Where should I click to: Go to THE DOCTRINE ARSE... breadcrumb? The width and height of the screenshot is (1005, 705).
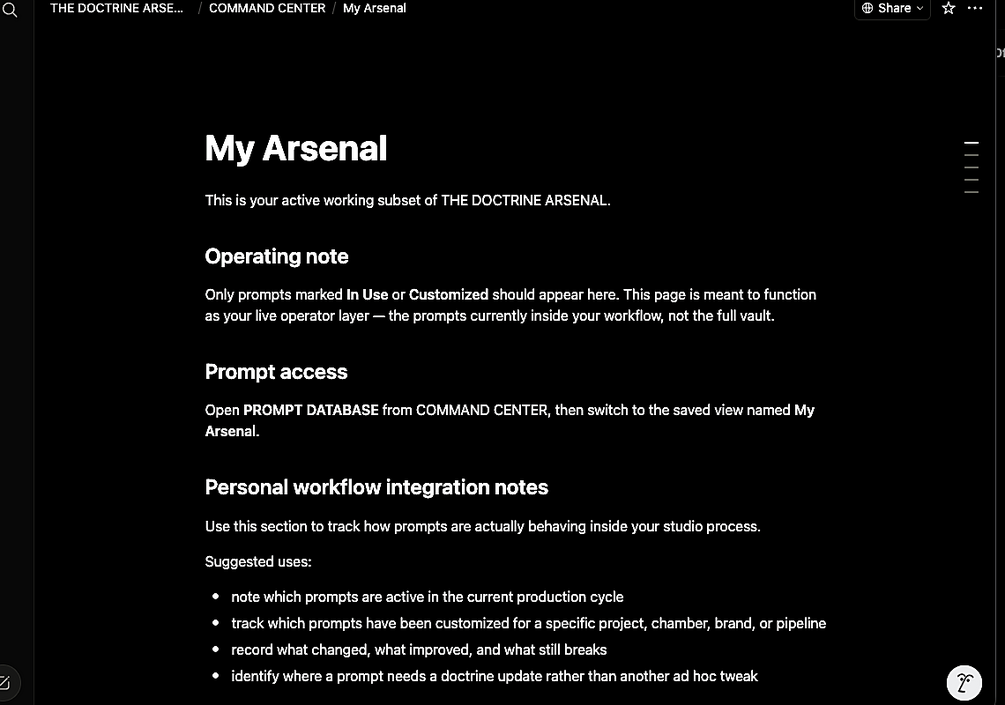click(x=117, y=8)
